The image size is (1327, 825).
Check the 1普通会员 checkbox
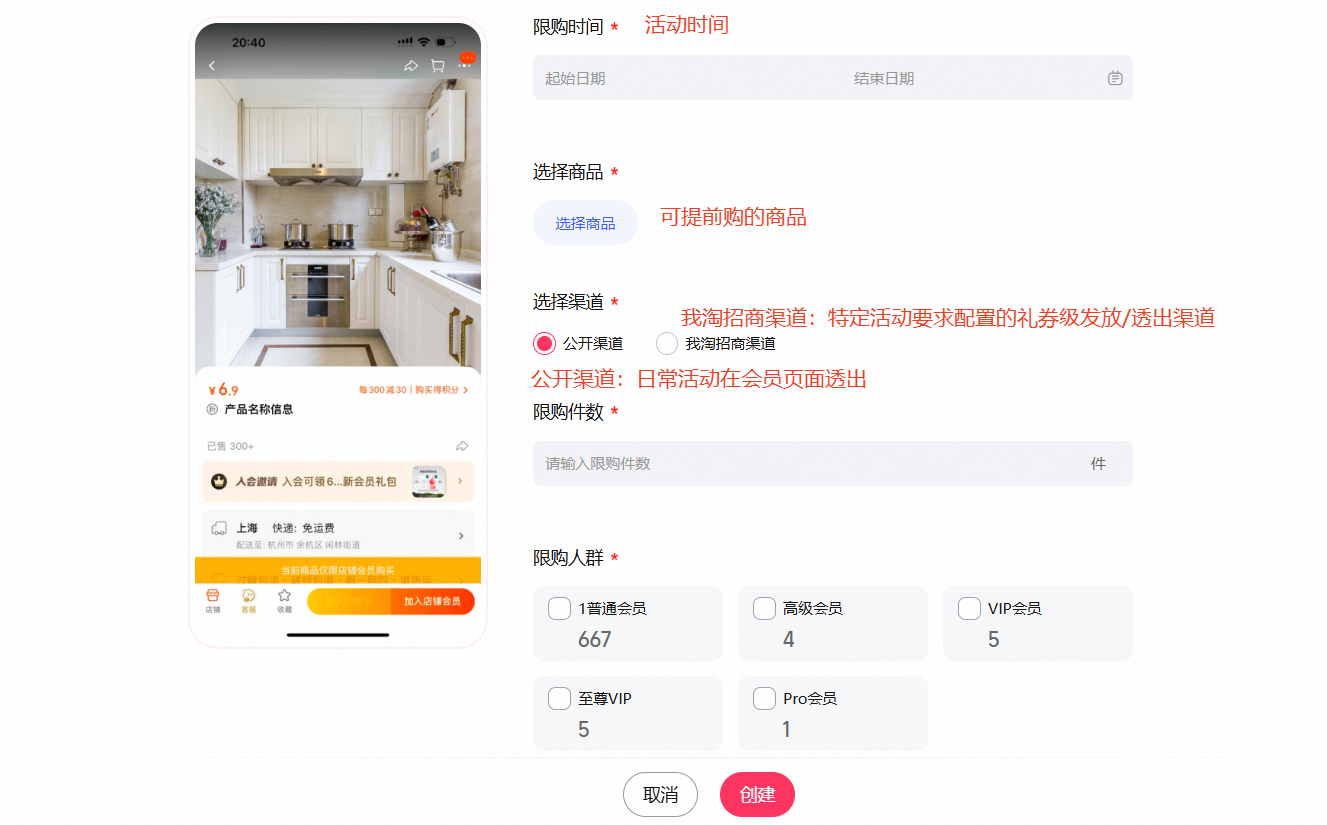coord(560,608)
